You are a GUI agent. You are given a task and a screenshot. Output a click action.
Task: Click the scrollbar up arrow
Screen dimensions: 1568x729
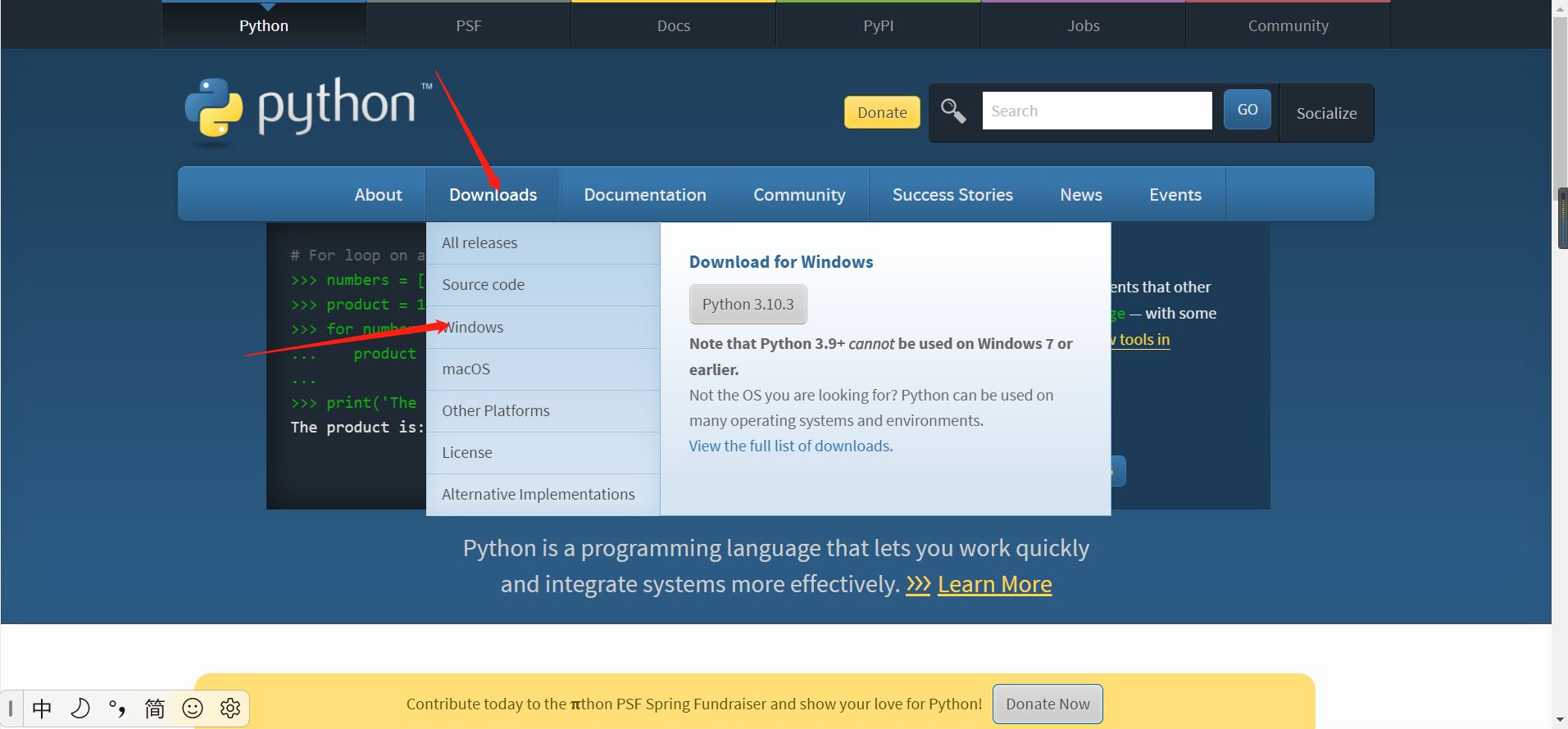(1560, 7)
